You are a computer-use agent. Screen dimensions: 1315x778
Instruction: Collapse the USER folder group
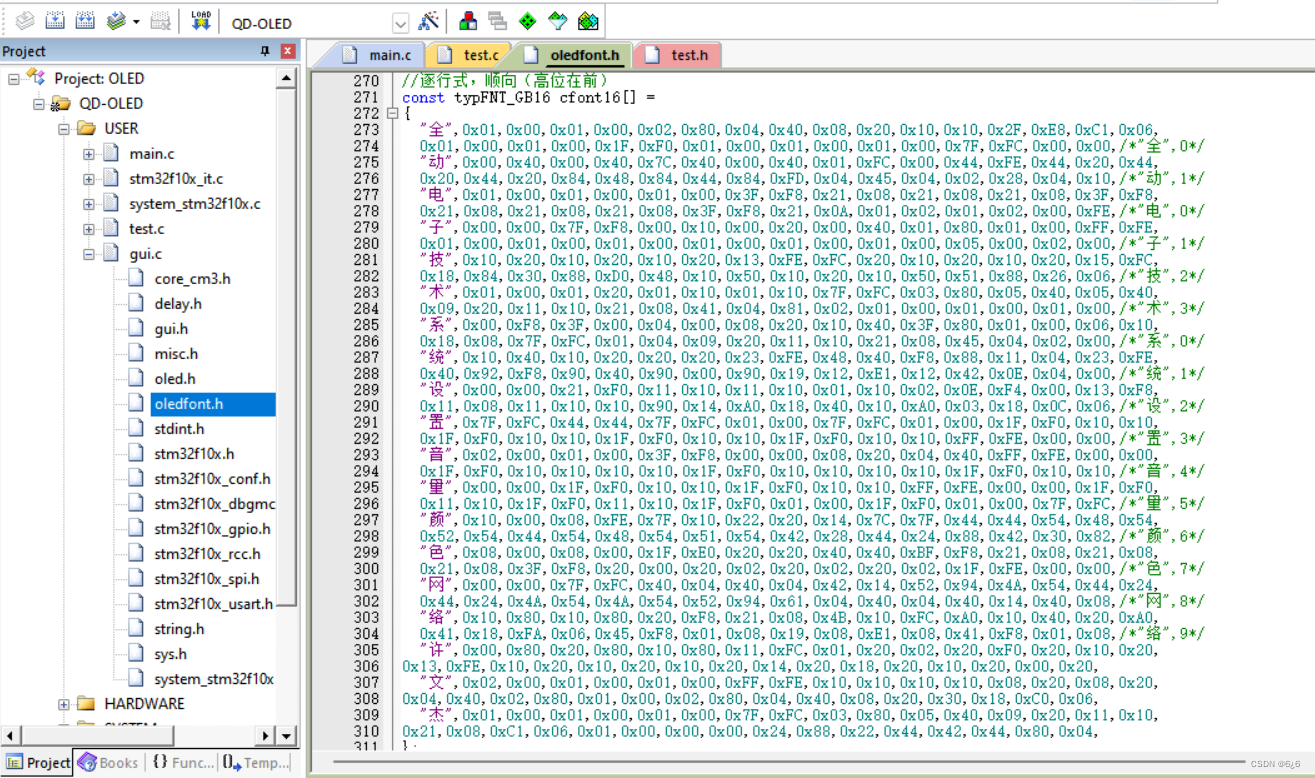coord(64,128)
